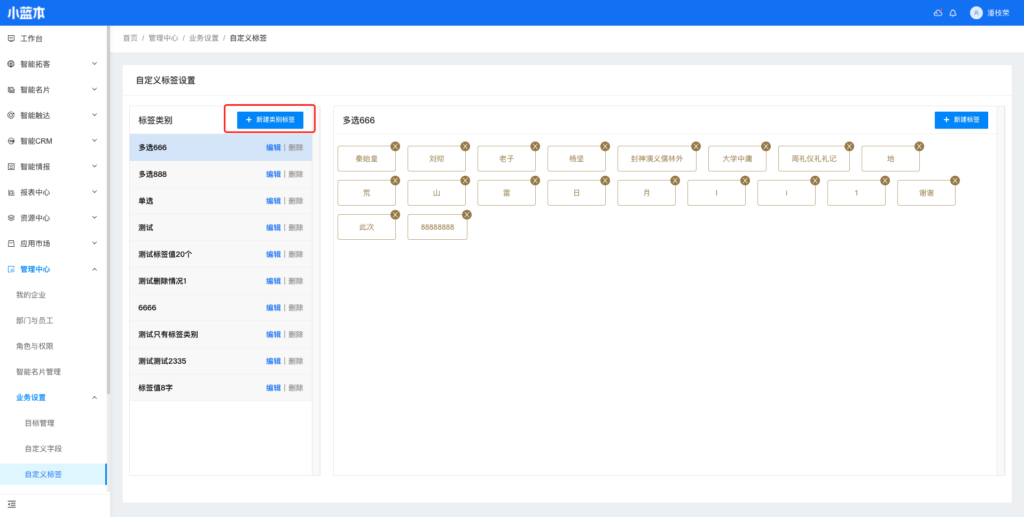Remove the 秦始皇 tag via its X icon

point(395,146)
